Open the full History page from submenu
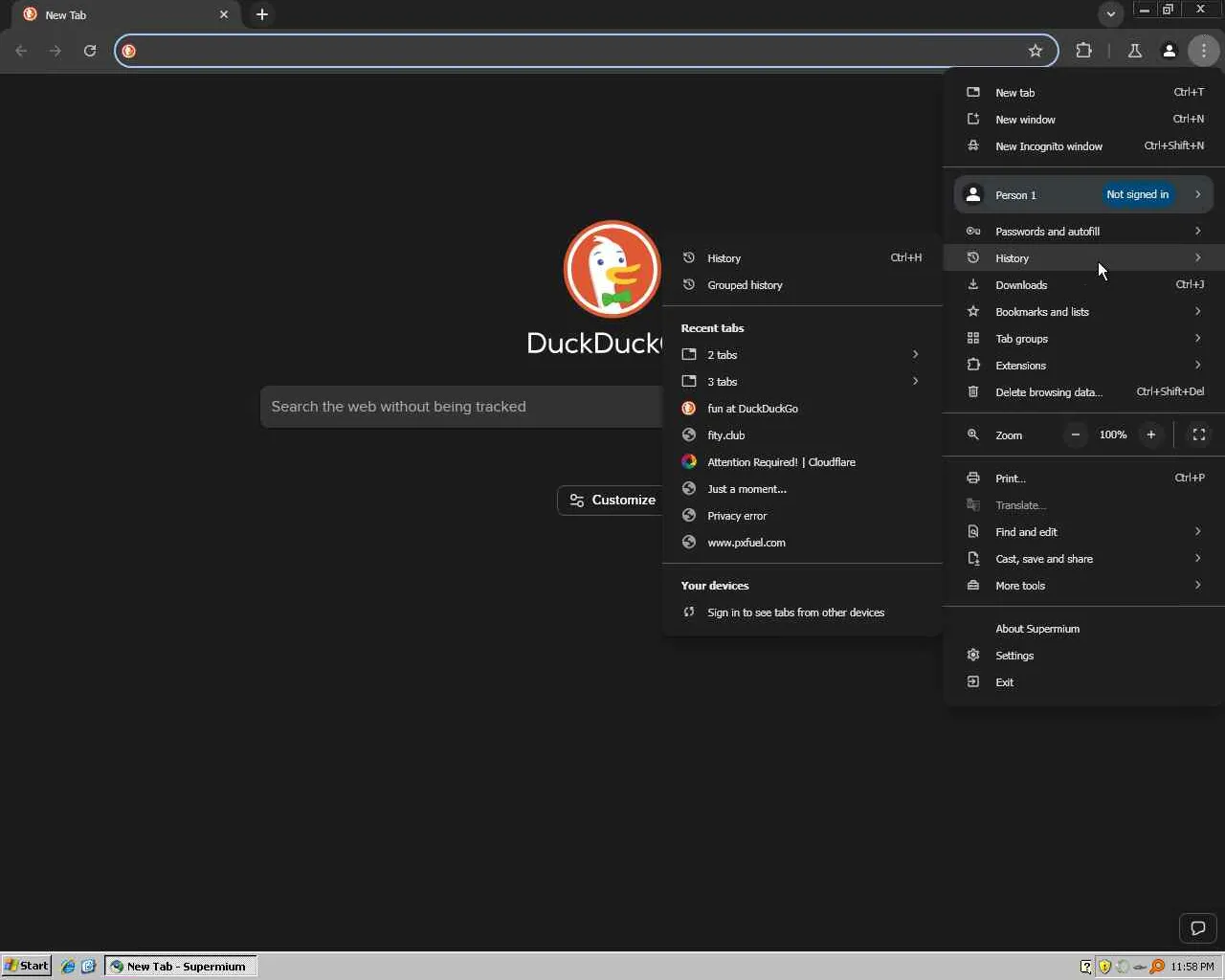 pyautogui.click(x=802, y=258)
